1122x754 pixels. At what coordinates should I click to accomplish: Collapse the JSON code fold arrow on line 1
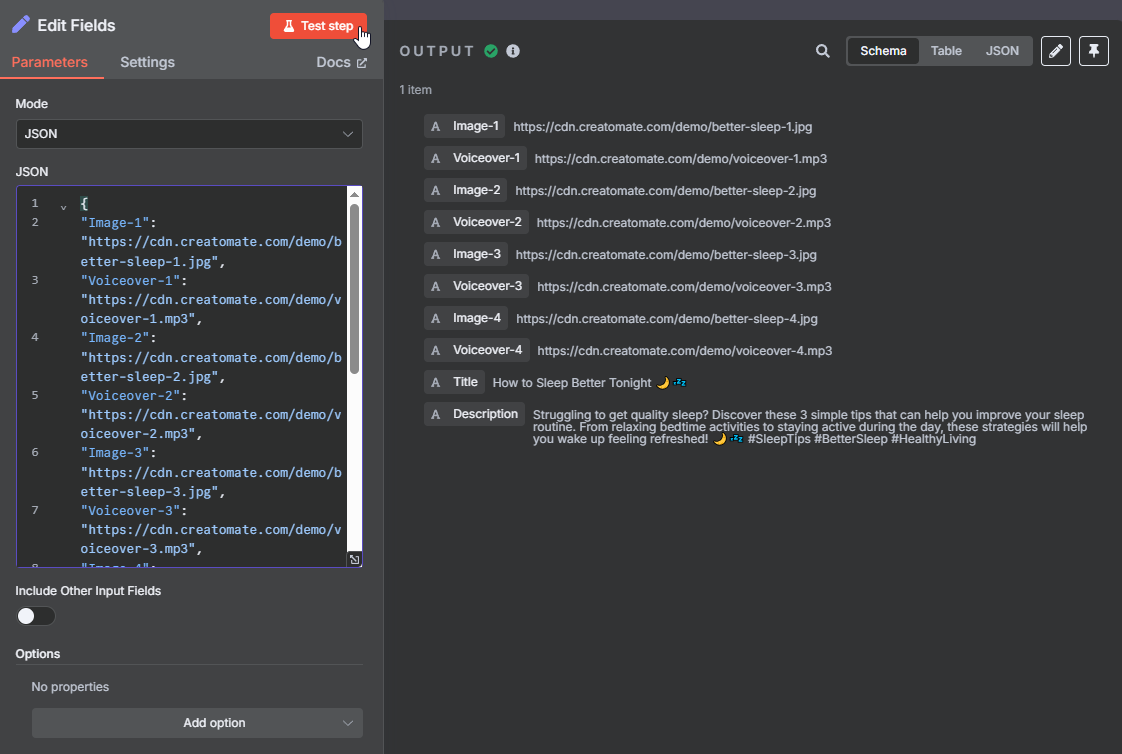[x=64, y=205]
